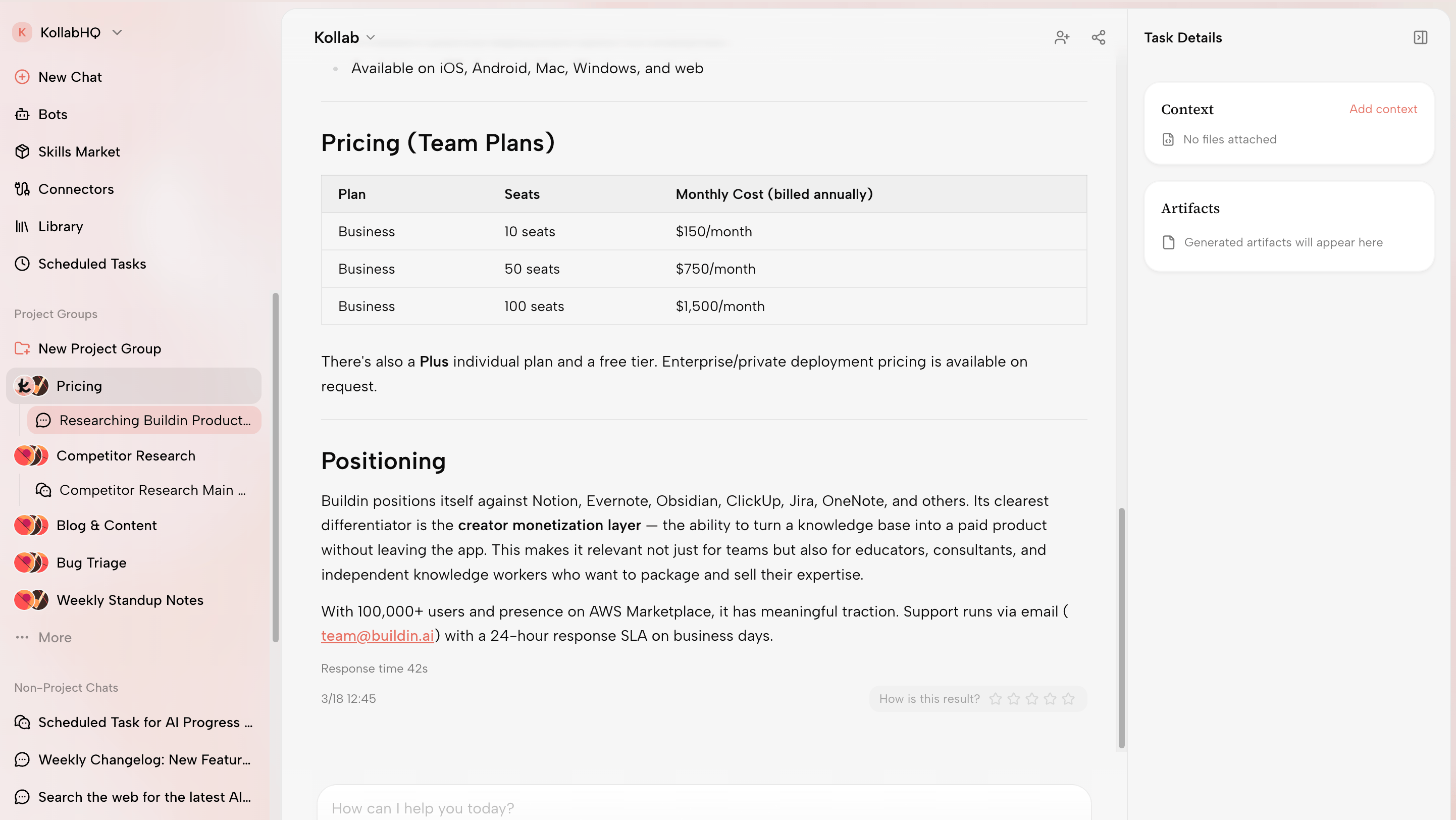Expand More project groups
1456x820 pixels.
pos(54,637)
